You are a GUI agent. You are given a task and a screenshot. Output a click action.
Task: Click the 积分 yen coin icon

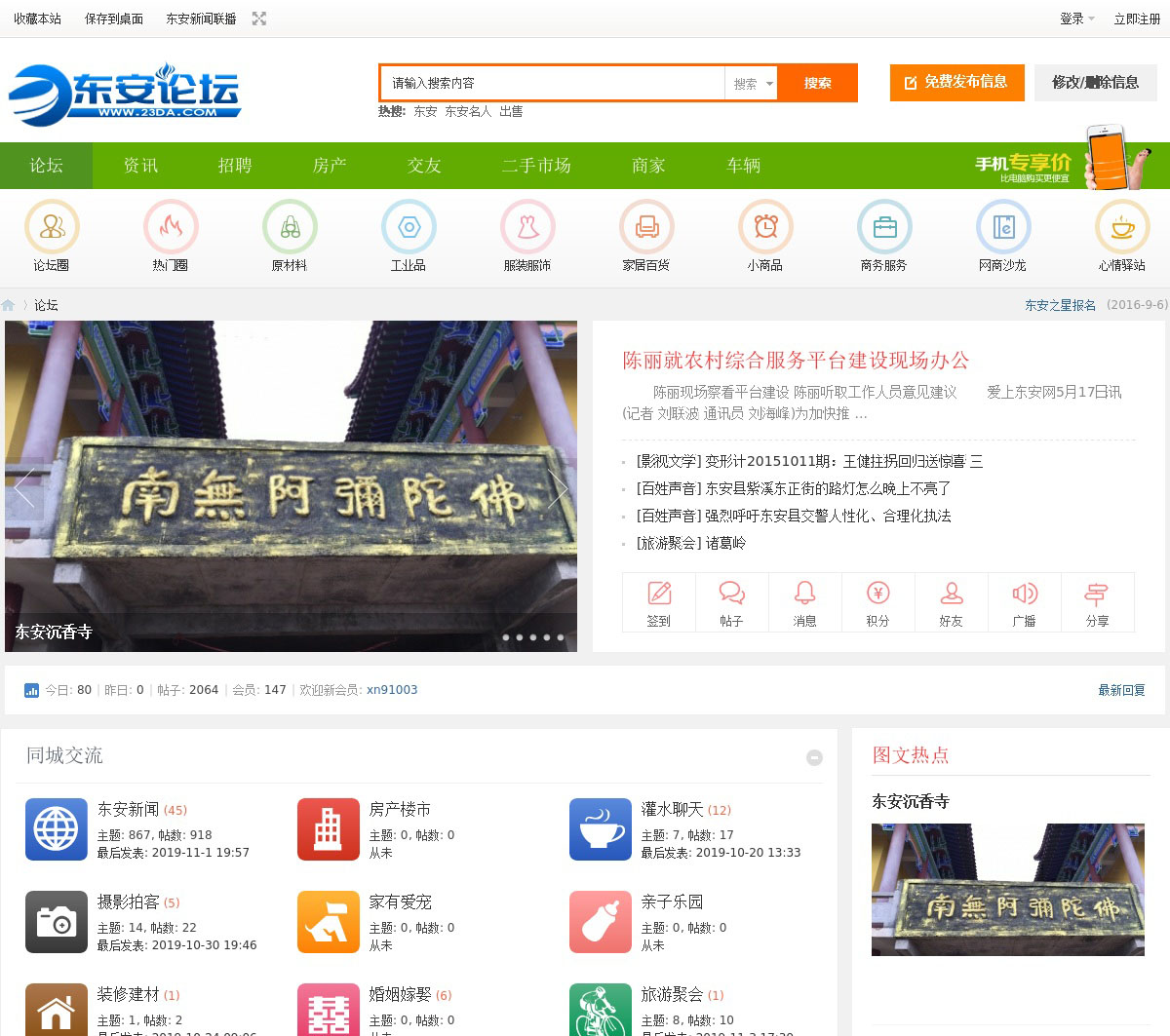coord(877,594)
